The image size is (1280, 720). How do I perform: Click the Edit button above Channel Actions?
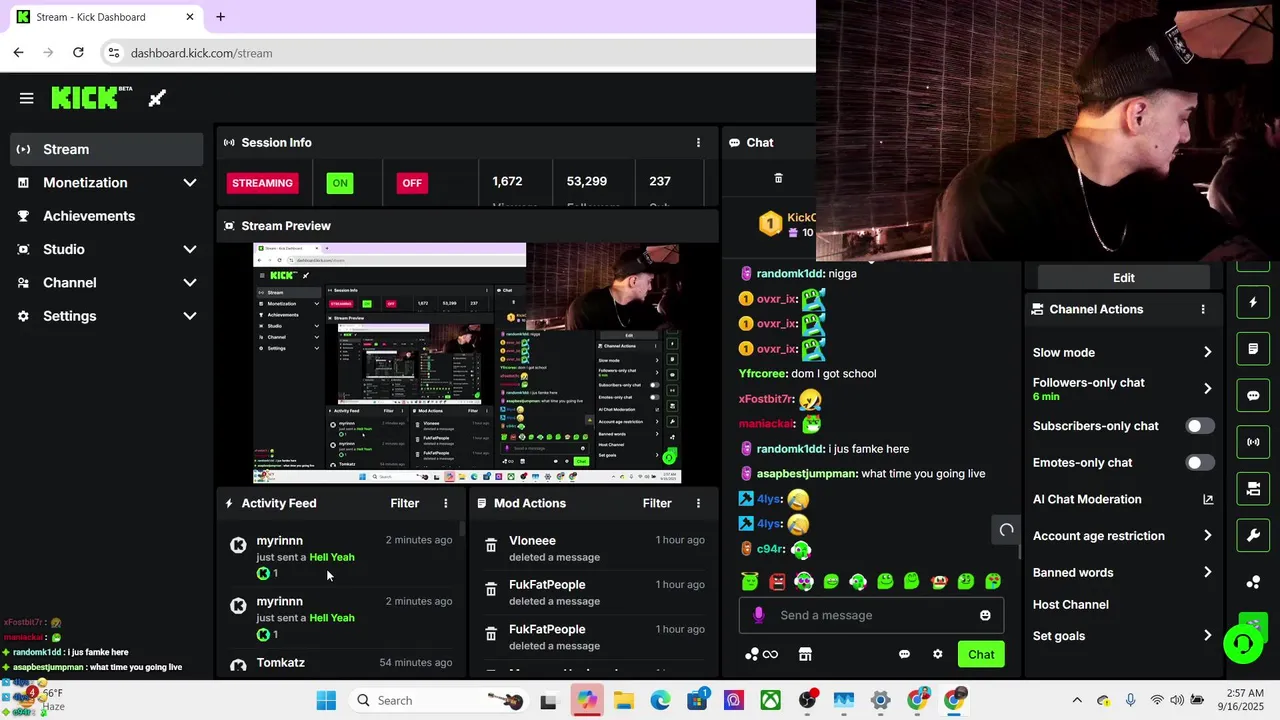1124,277
